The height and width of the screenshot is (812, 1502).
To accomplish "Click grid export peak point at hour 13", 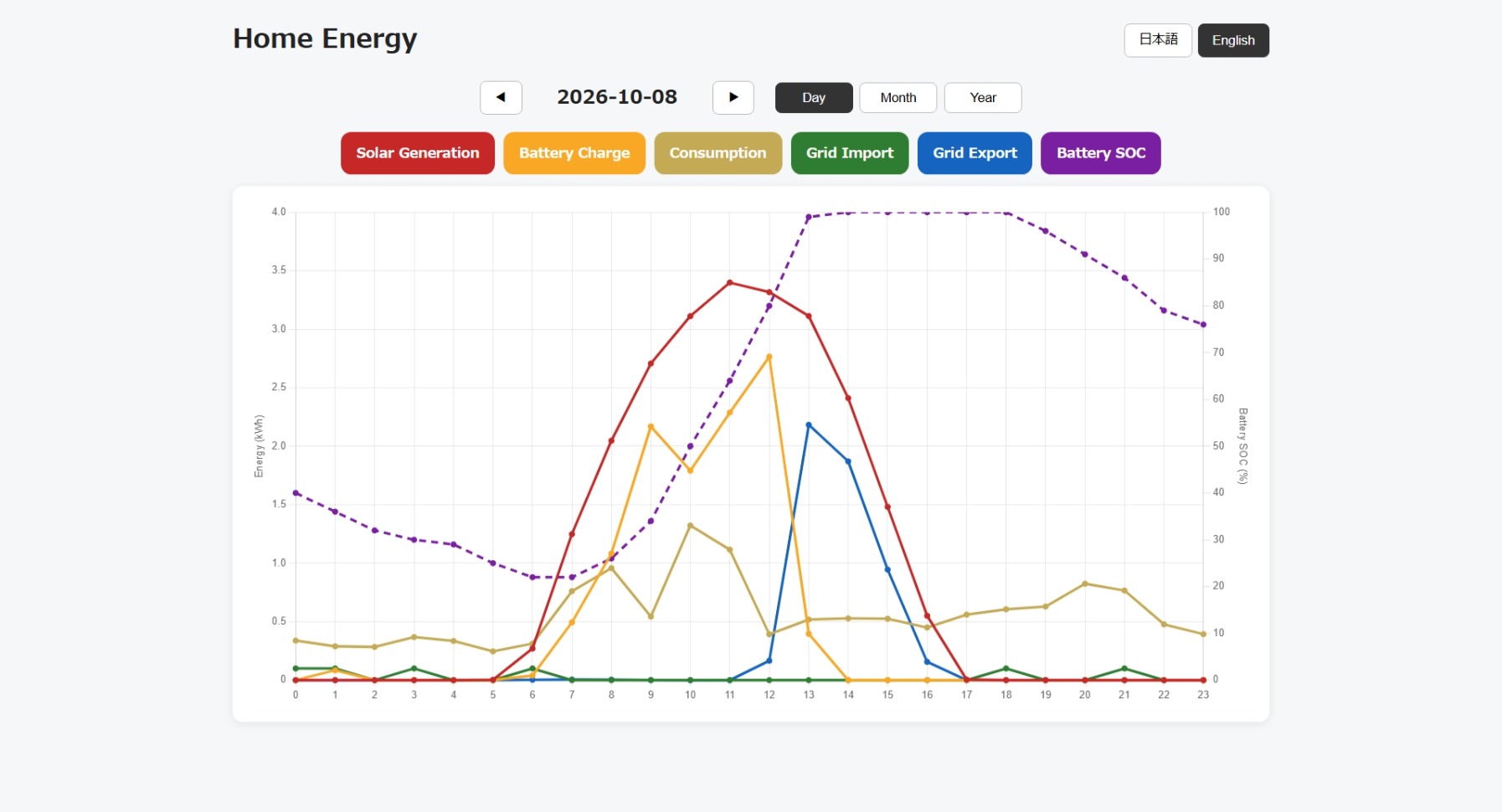I will 809,425.
